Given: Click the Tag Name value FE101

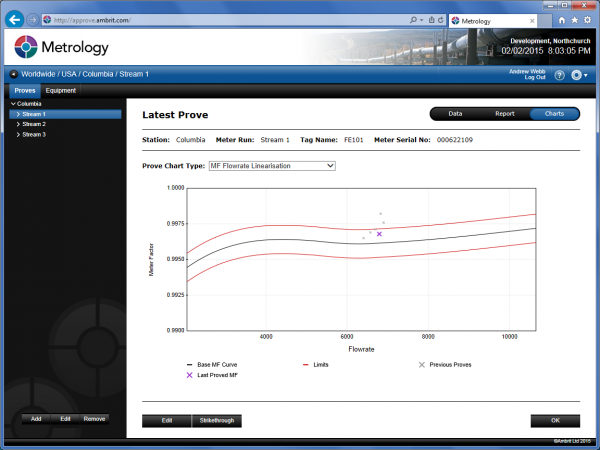Looking at the screenshot, I should [354, 140].
